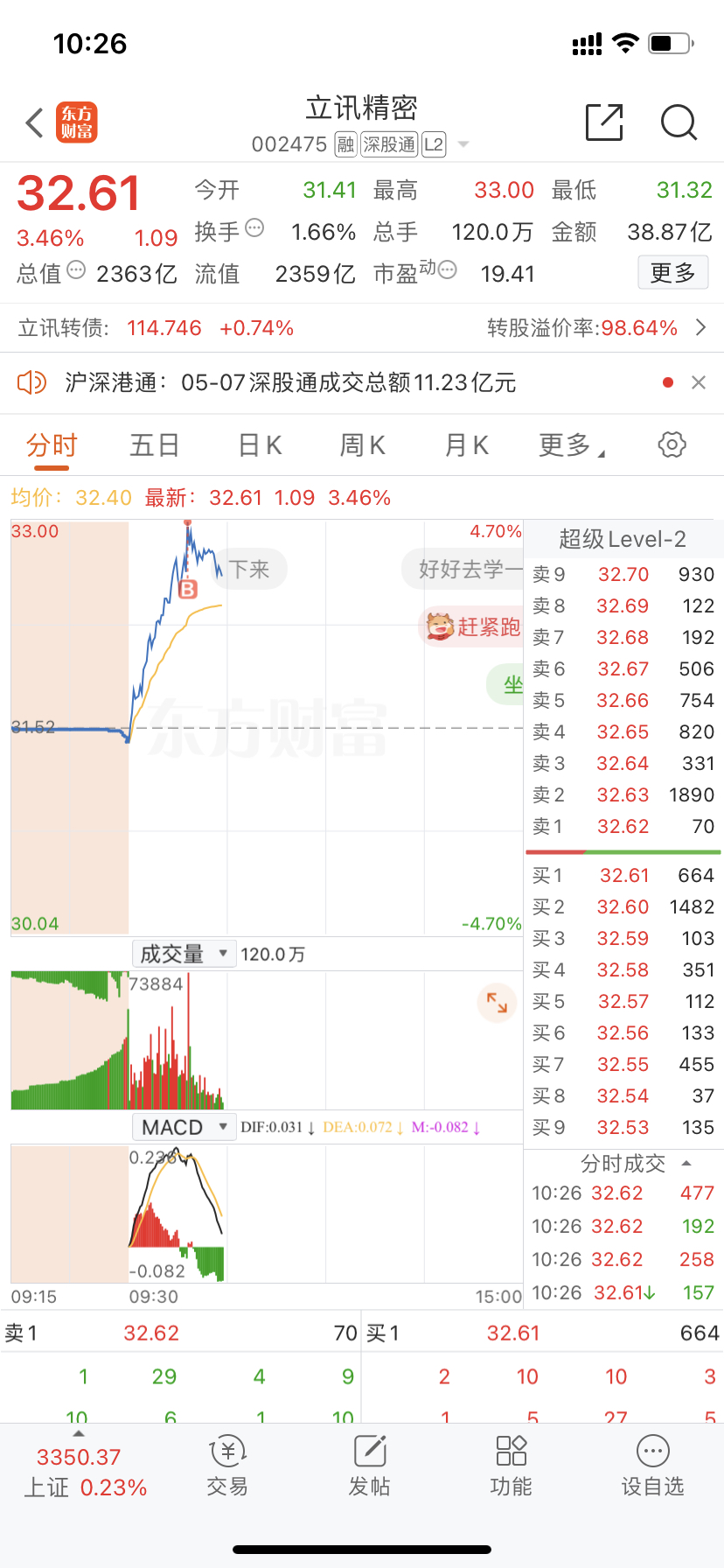724x1568 pixels.
Task: Tap info icon next to 市盈动
Action: 447,270
